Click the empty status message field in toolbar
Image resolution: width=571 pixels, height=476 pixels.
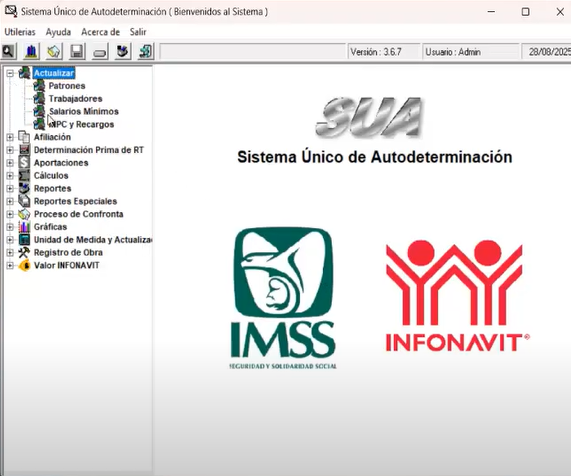click(252, 52)
